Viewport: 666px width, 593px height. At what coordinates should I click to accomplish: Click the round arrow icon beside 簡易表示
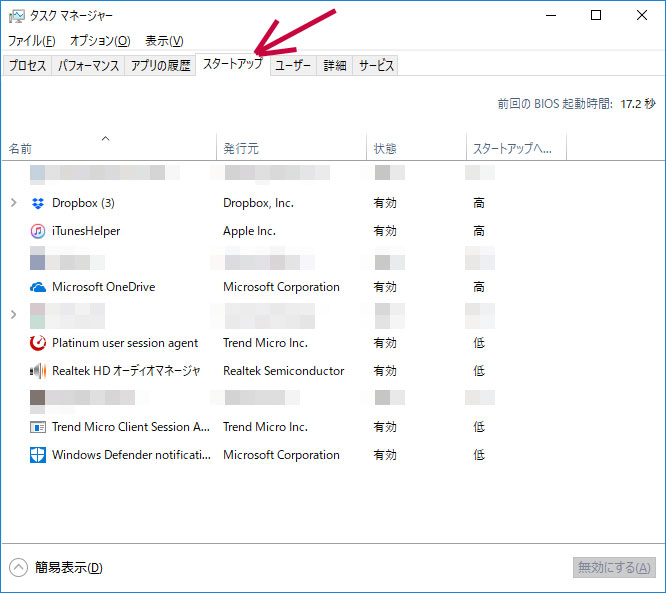click(18, 568)
